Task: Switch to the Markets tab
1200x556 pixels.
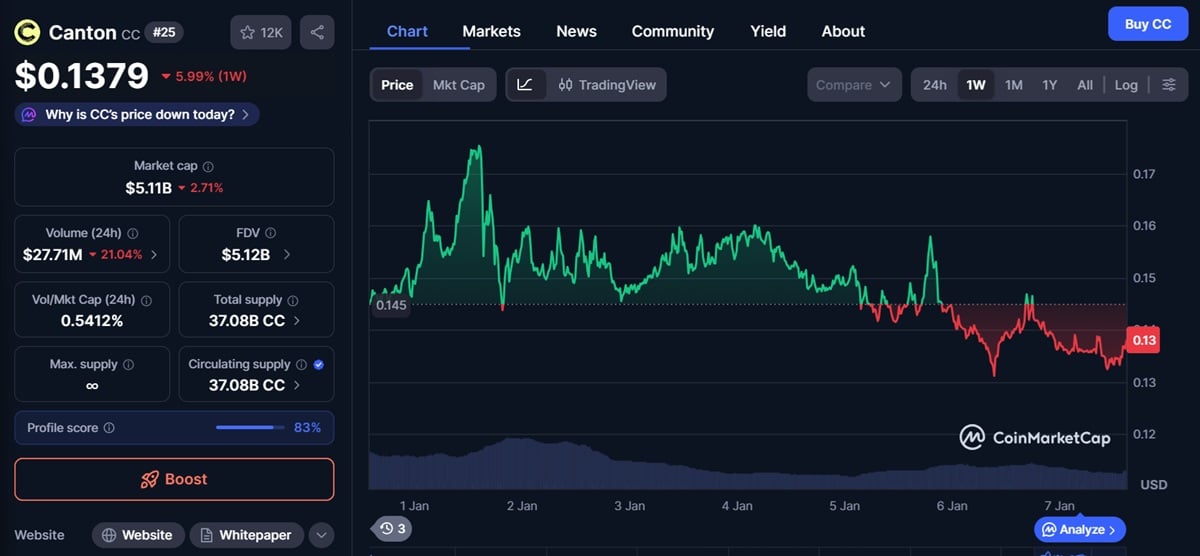Action: pos(491,31)
